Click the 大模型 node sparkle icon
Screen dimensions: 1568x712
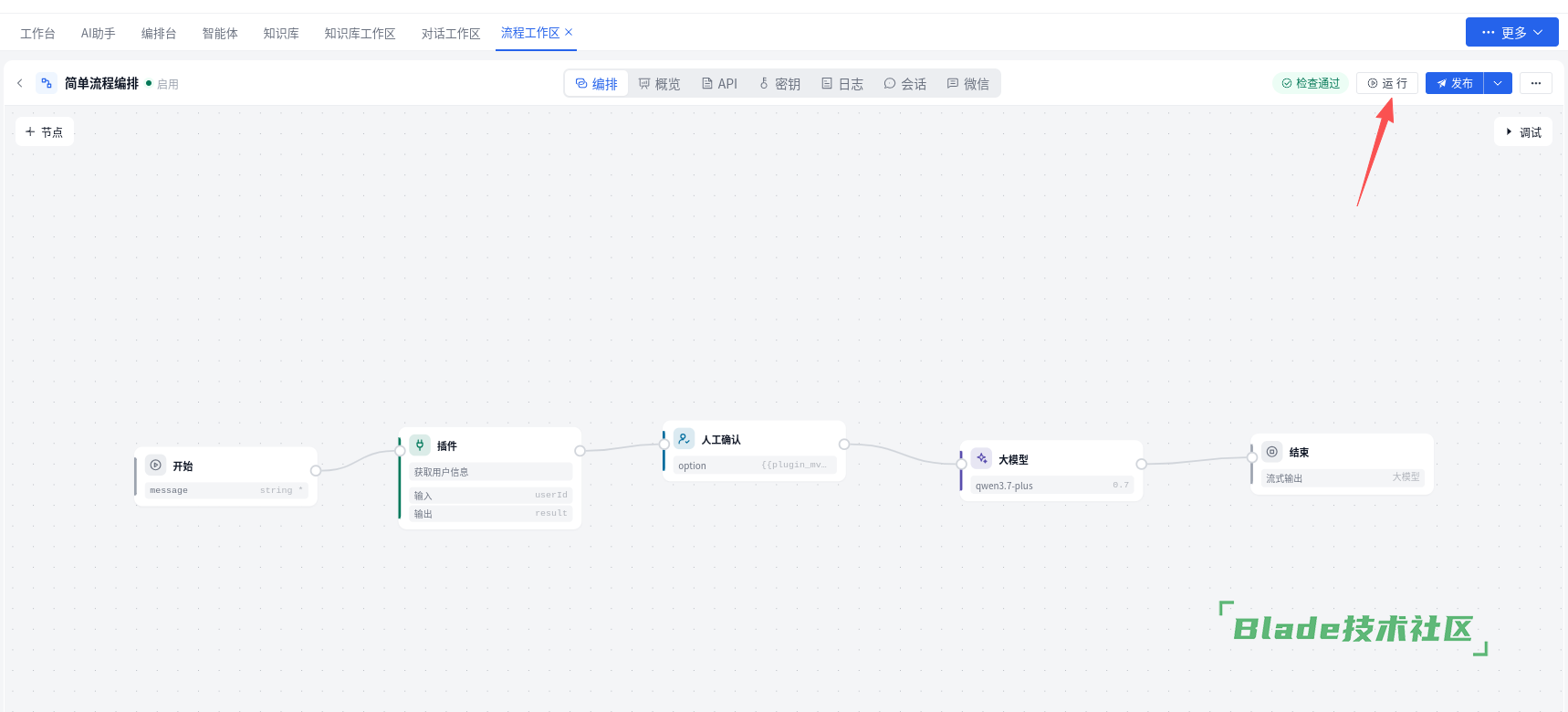pyautogui.click(x=981, y=459)
